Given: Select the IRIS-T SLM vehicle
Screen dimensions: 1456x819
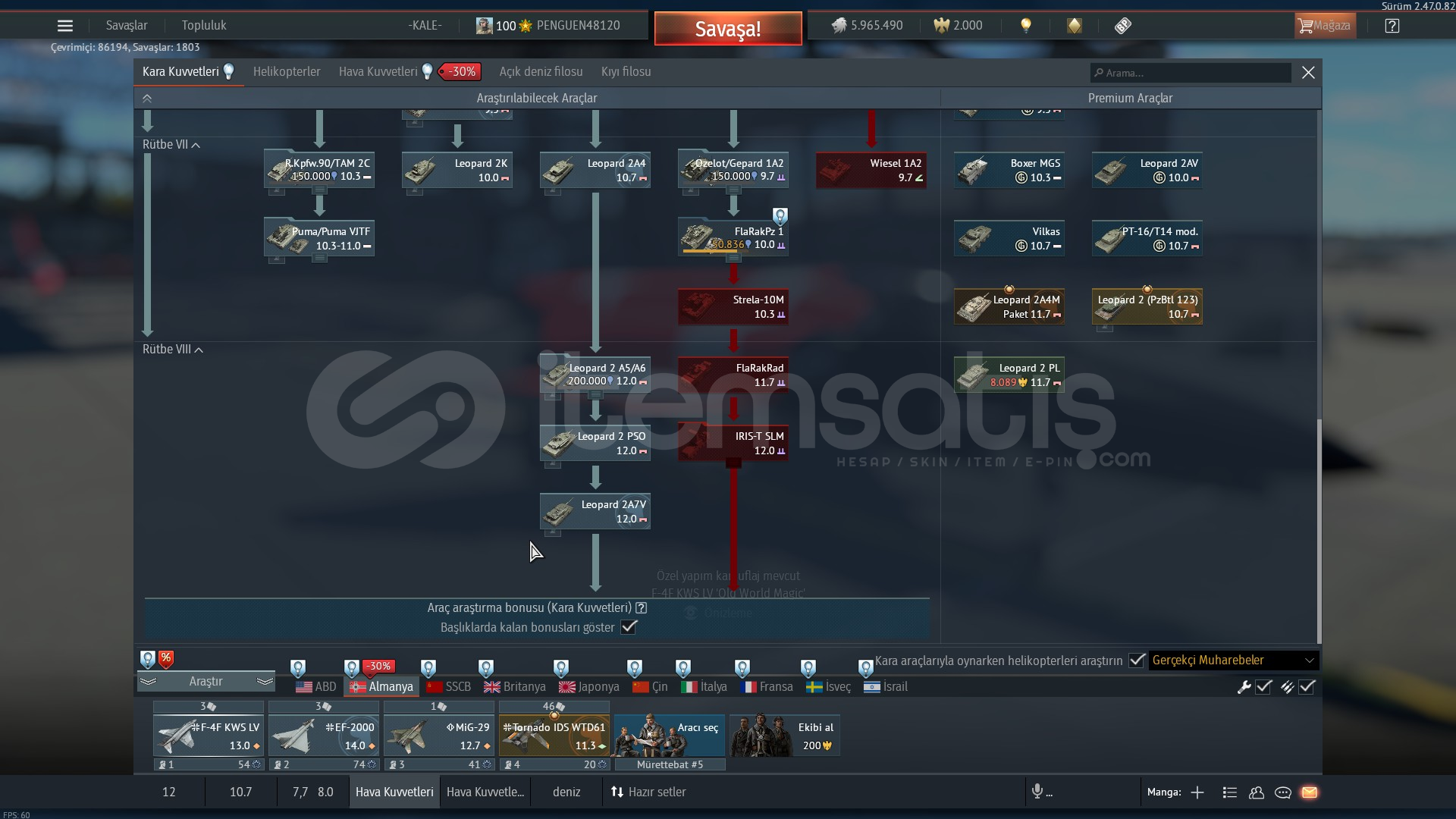Looking at the screenshot, I should pyautogui.click(x=733, y=443).
